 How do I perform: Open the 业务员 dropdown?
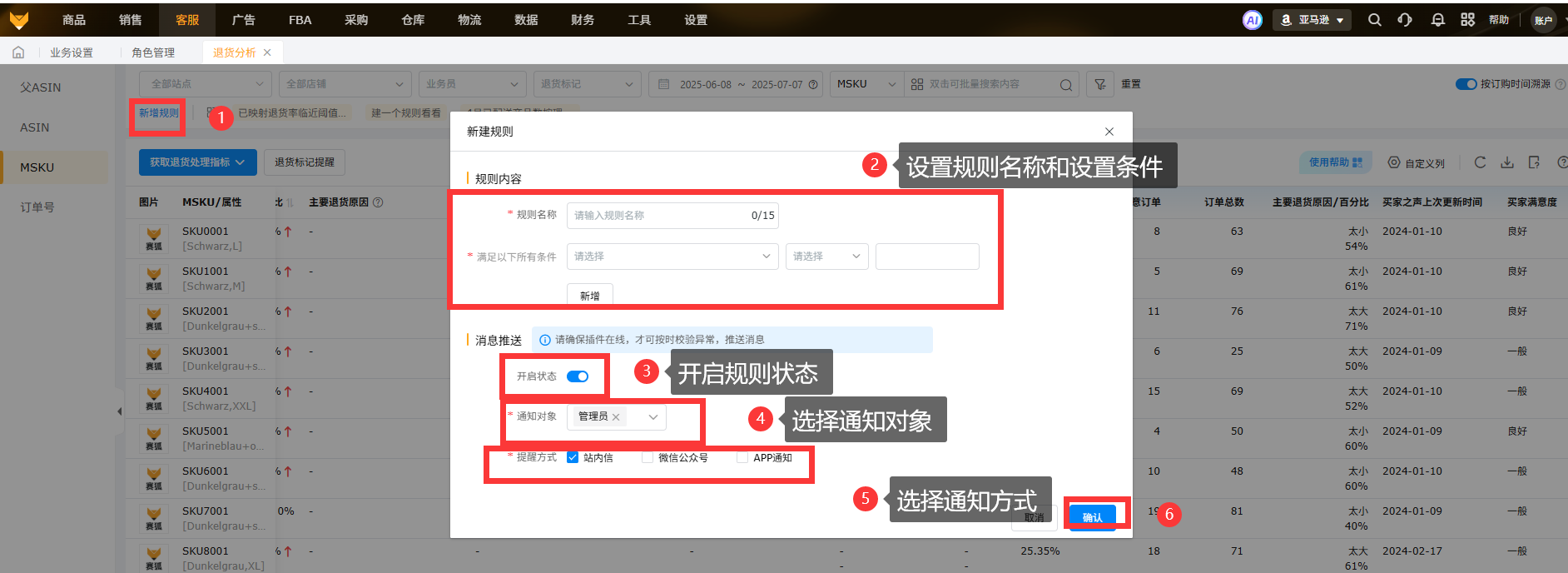click(473, 84)
